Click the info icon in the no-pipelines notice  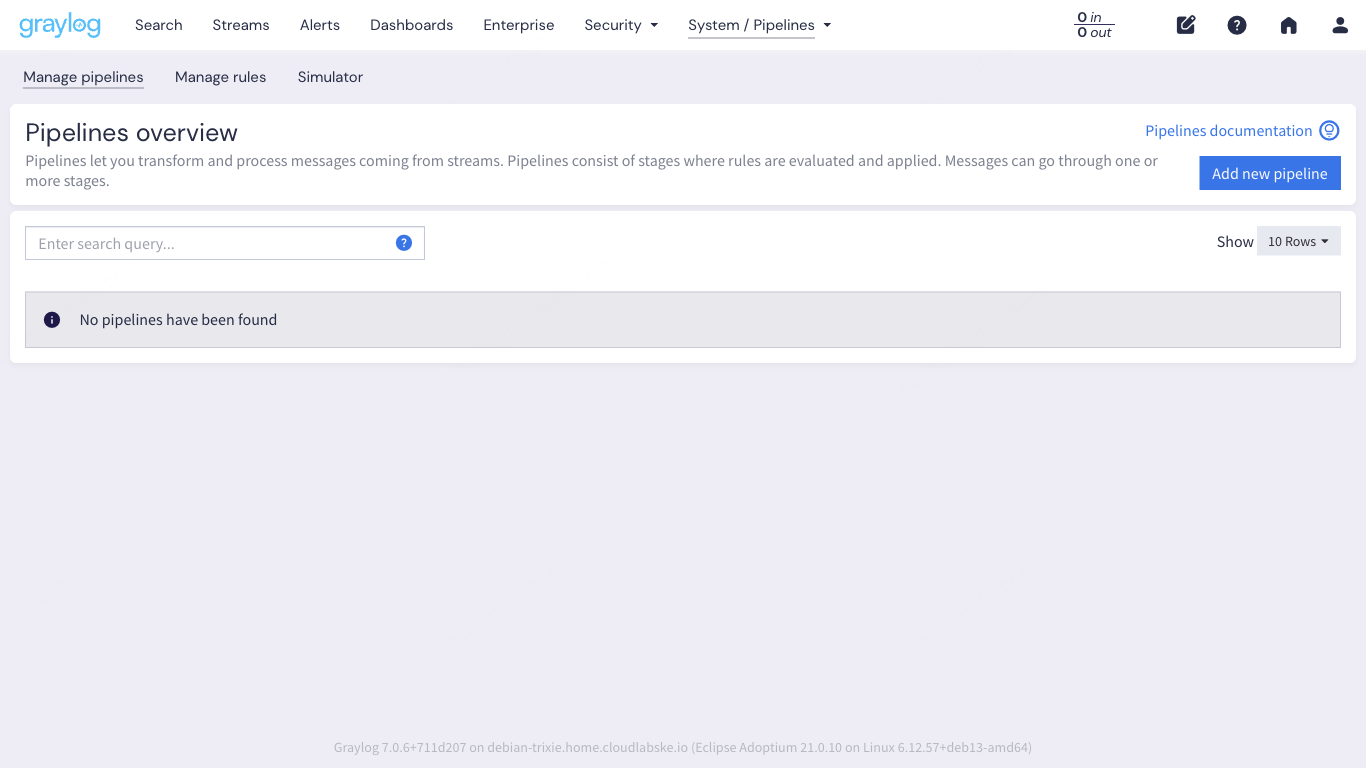click(51, 319)
